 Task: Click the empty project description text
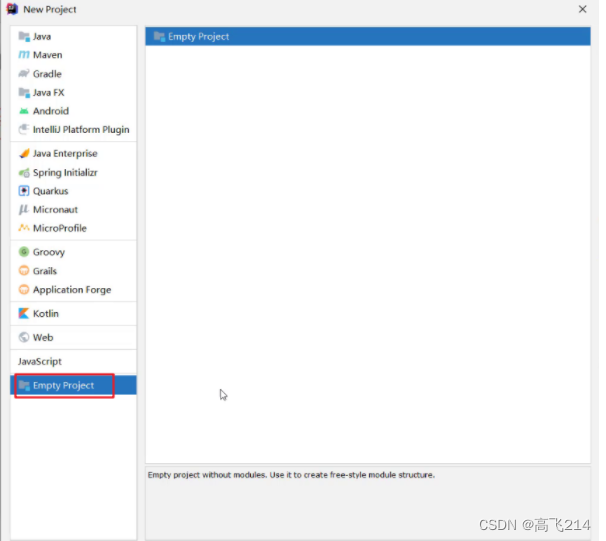click(x=291, y=475)
